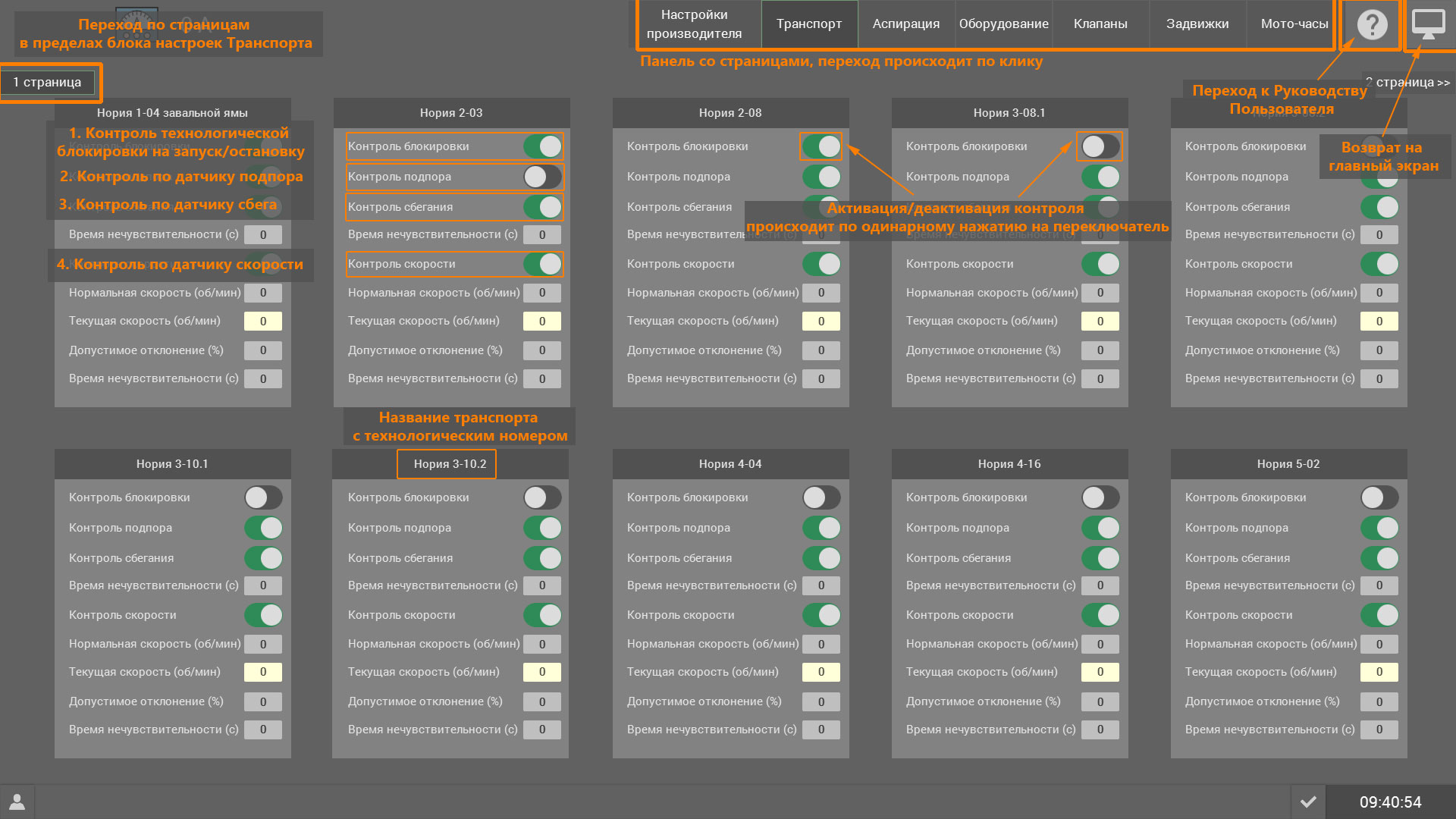This screenshot has width=1456, height=819.
Task: Enable Контроль подпора for Нория 2-03
Action: coord(542,177)
